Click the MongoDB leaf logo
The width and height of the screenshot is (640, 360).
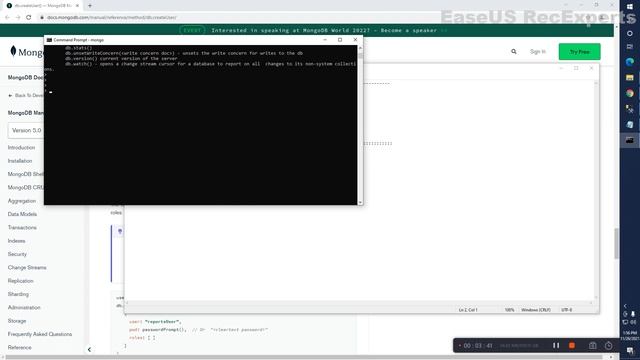click(13, 51)
